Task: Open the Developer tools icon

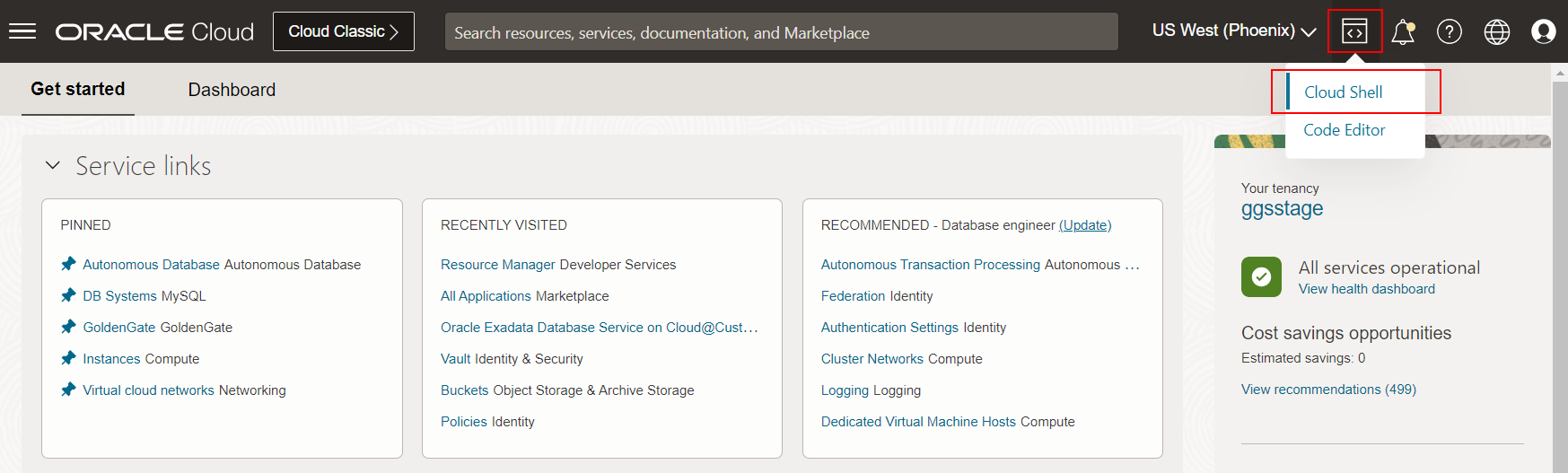Action: click(1354, 31)
